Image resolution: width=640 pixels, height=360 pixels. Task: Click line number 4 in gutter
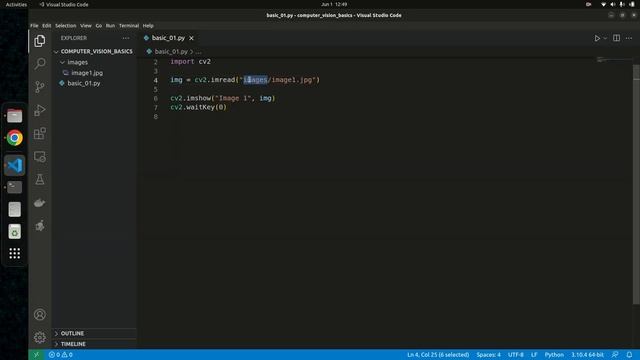pyautogui.click(x=156, y=80)
